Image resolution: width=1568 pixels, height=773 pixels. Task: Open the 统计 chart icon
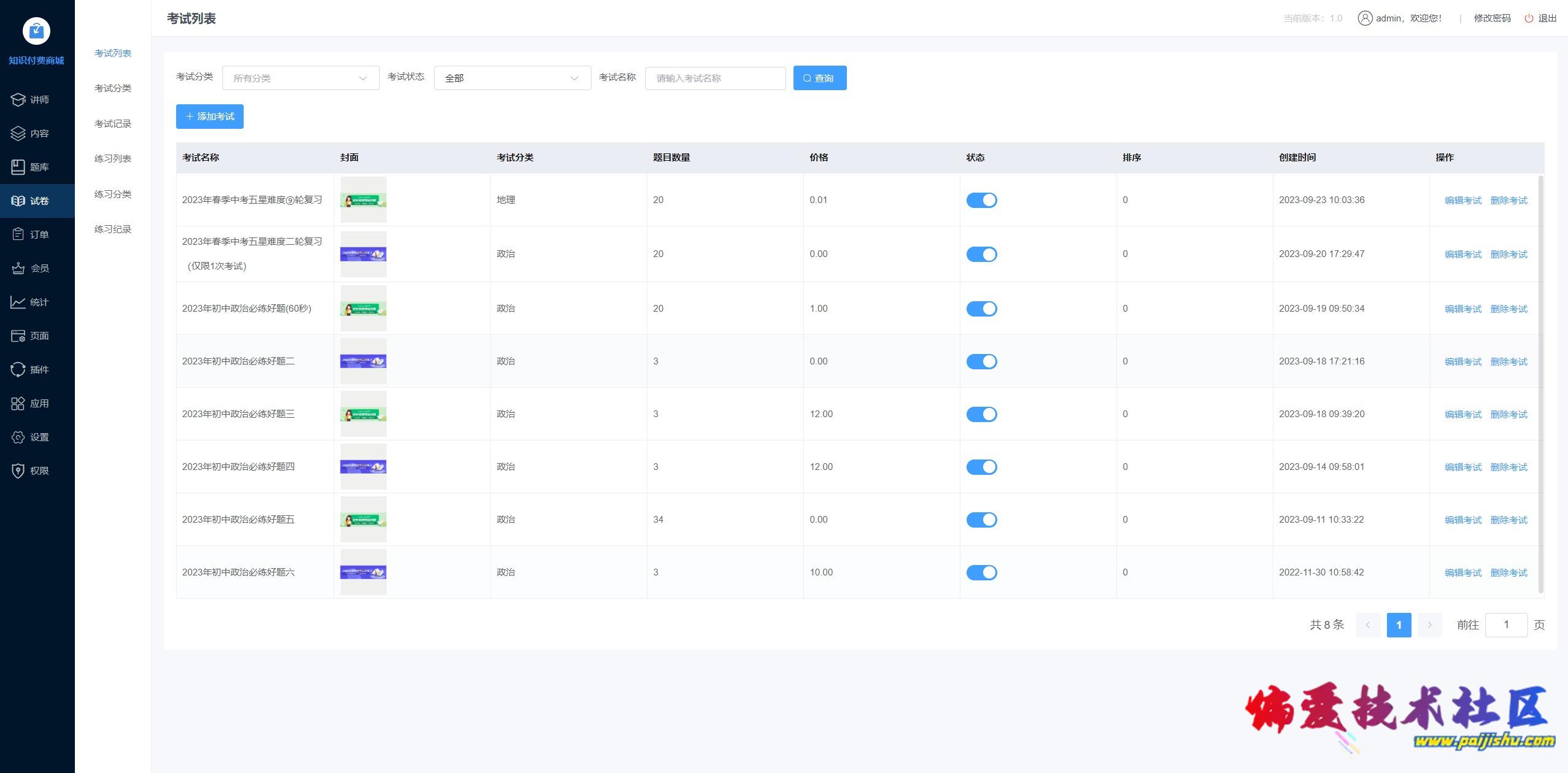[x=18, y=302]
